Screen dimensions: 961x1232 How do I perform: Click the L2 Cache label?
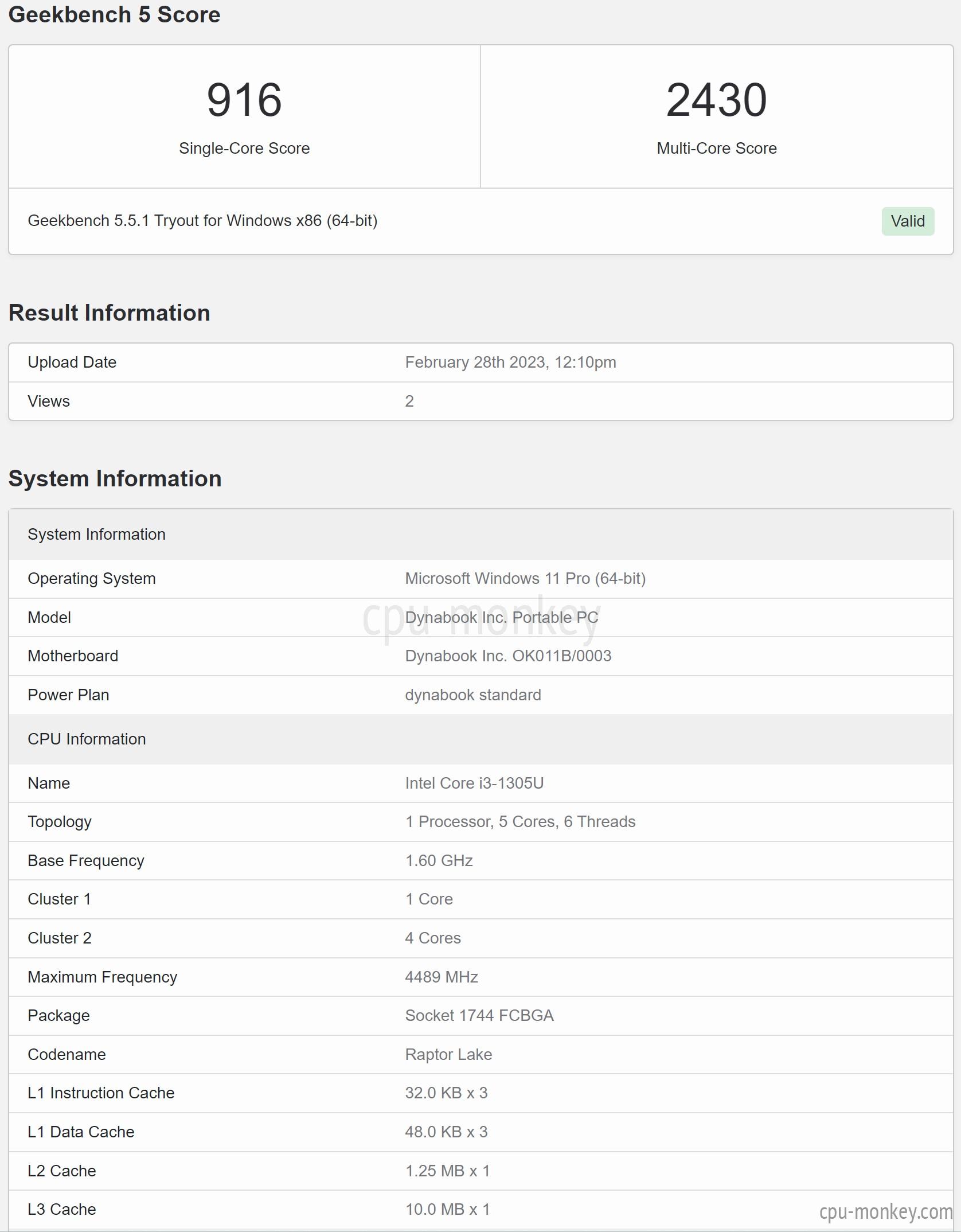point(62,1171)
